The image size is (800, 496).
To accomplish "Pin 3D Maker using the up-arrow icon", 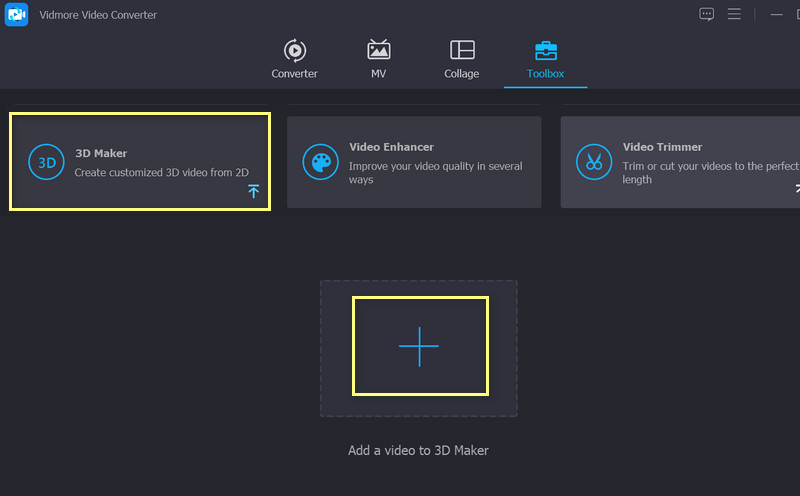I will 253,191.
